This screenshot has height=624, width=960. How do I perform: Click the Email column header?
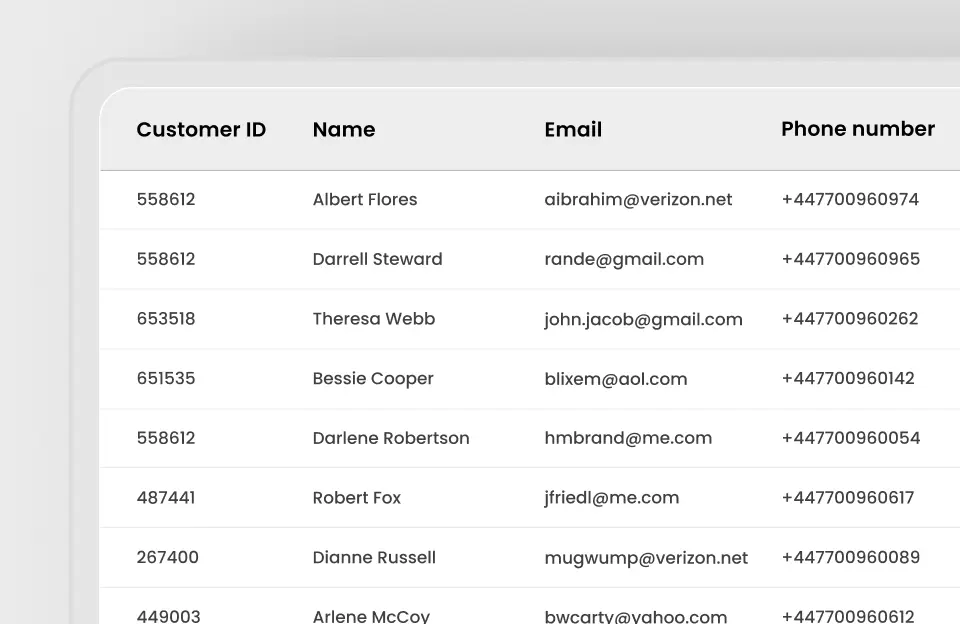tap(573, 129)
